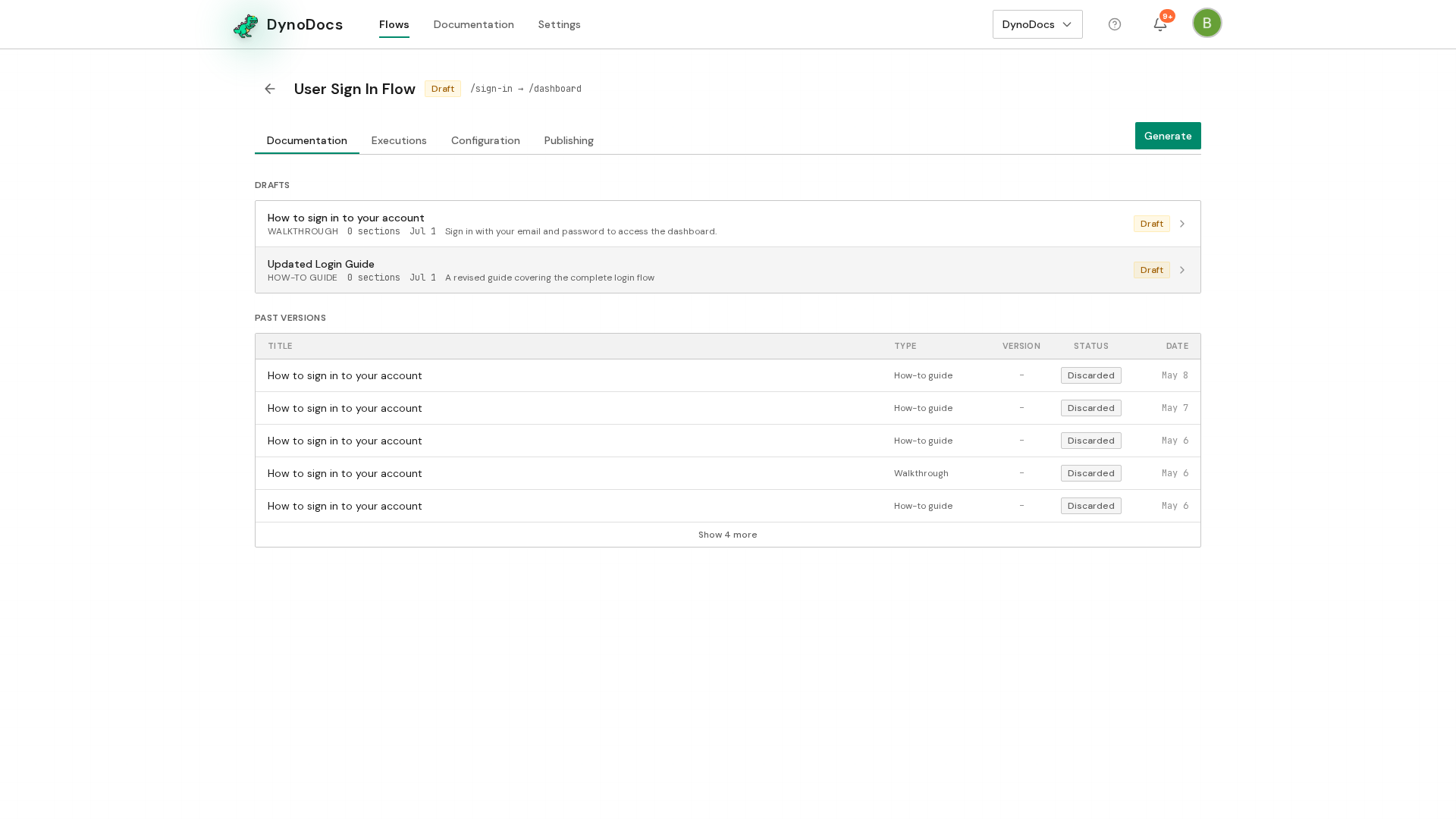Expand the DynoDocs workspace dropdown
Viewport: 1456px width, 819px height.
tap(1037, 24)
